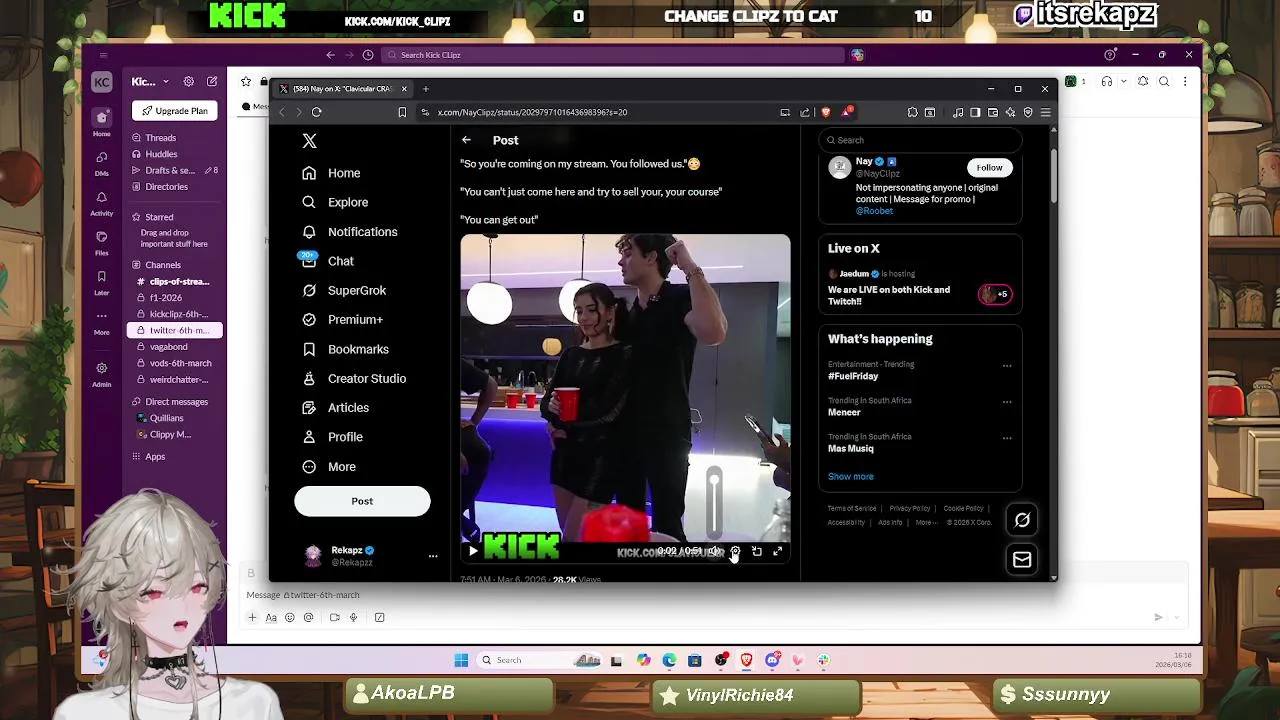Select the vagabond channel
Image resolution: width=1280 pixels, height=720 pixels.
[x=168, y=347]
